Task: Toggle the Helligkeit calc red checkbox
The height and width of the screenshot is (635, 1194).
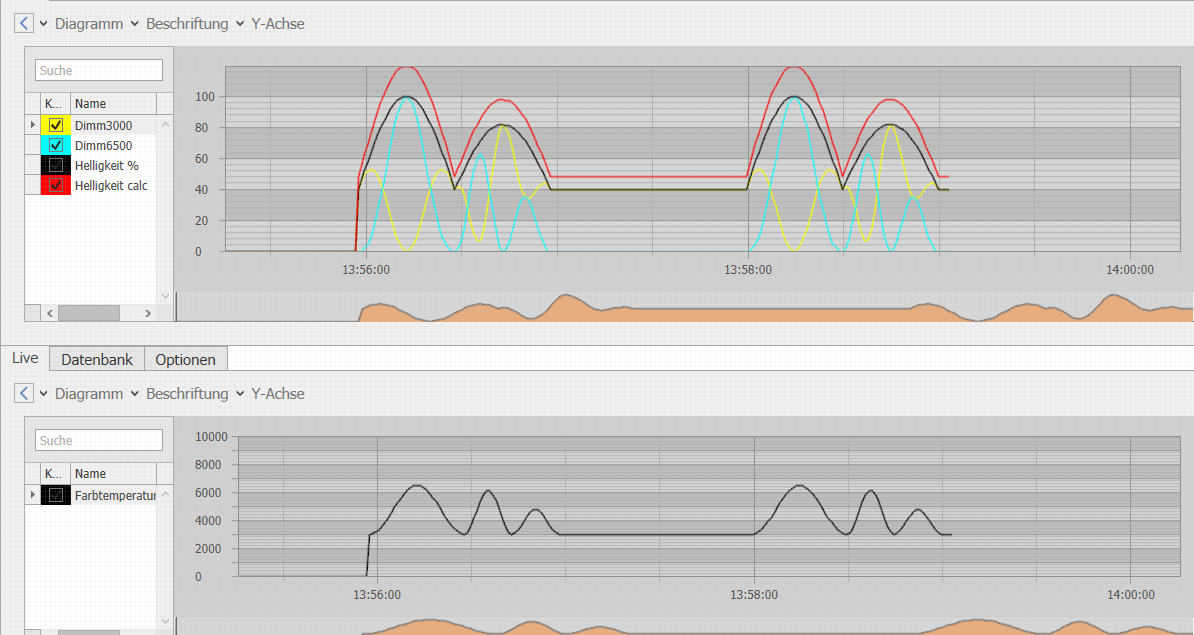Action: (56, 185)
